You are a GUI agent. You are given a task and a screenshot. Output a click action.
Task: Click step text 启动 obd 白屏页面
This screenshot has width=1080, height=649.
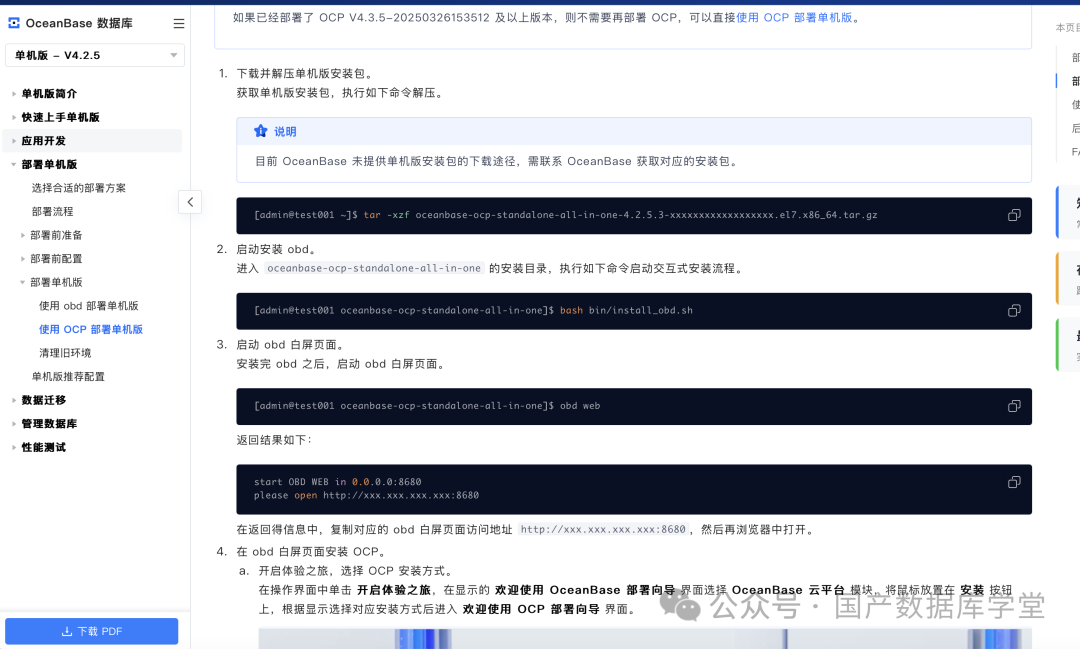coord(291,344)
